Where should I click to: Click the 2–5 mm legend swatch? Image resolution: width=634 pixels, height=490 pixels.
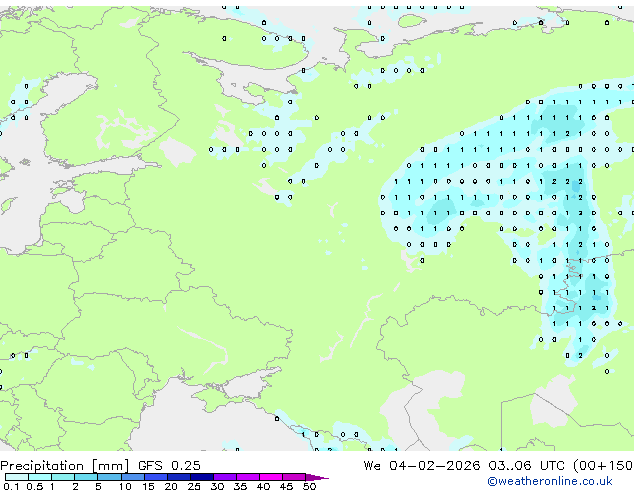point(86,477)
